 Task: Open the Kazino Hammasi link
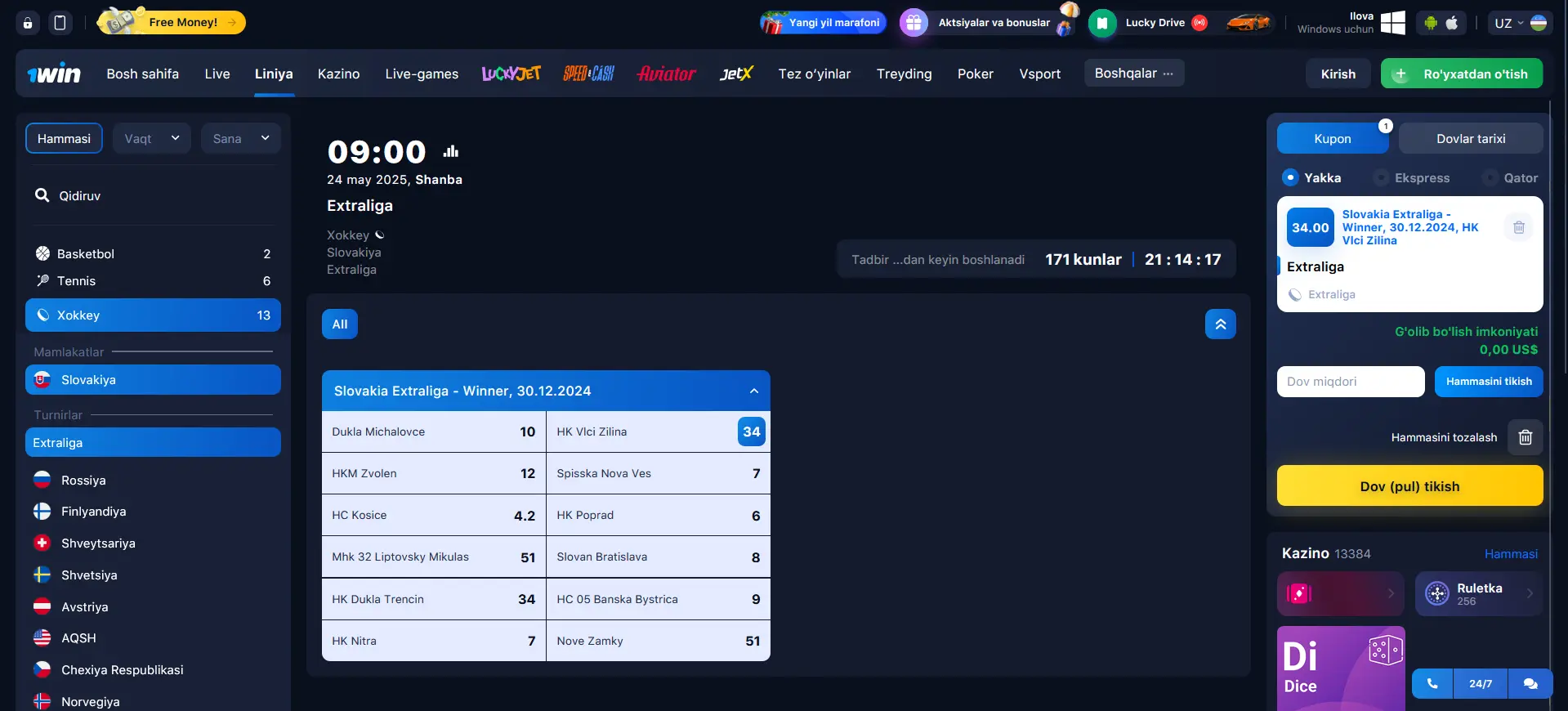(x=1511, y=553)
